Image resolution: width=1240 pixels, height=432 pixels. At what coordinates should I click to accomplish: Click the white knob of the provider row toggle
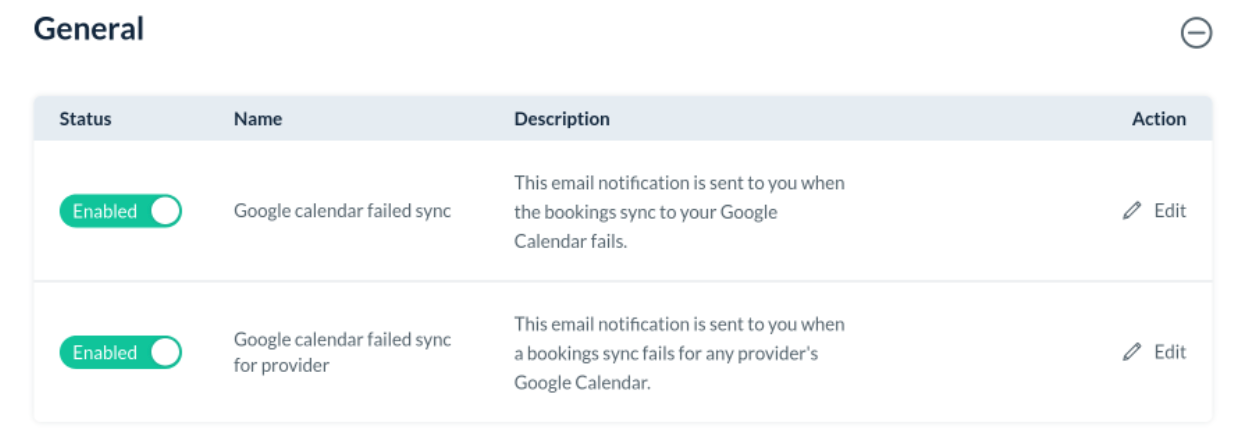tap(165, 353)
